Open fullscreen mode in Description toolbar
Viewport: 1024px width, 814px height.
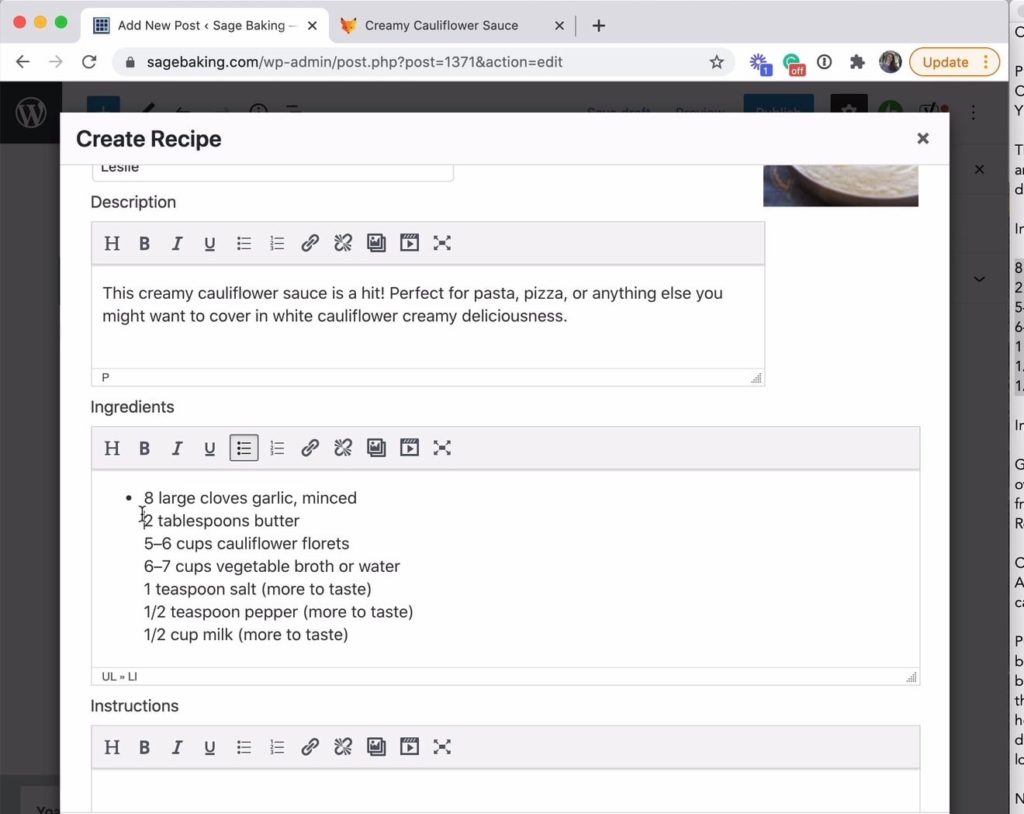click(442, 243)
